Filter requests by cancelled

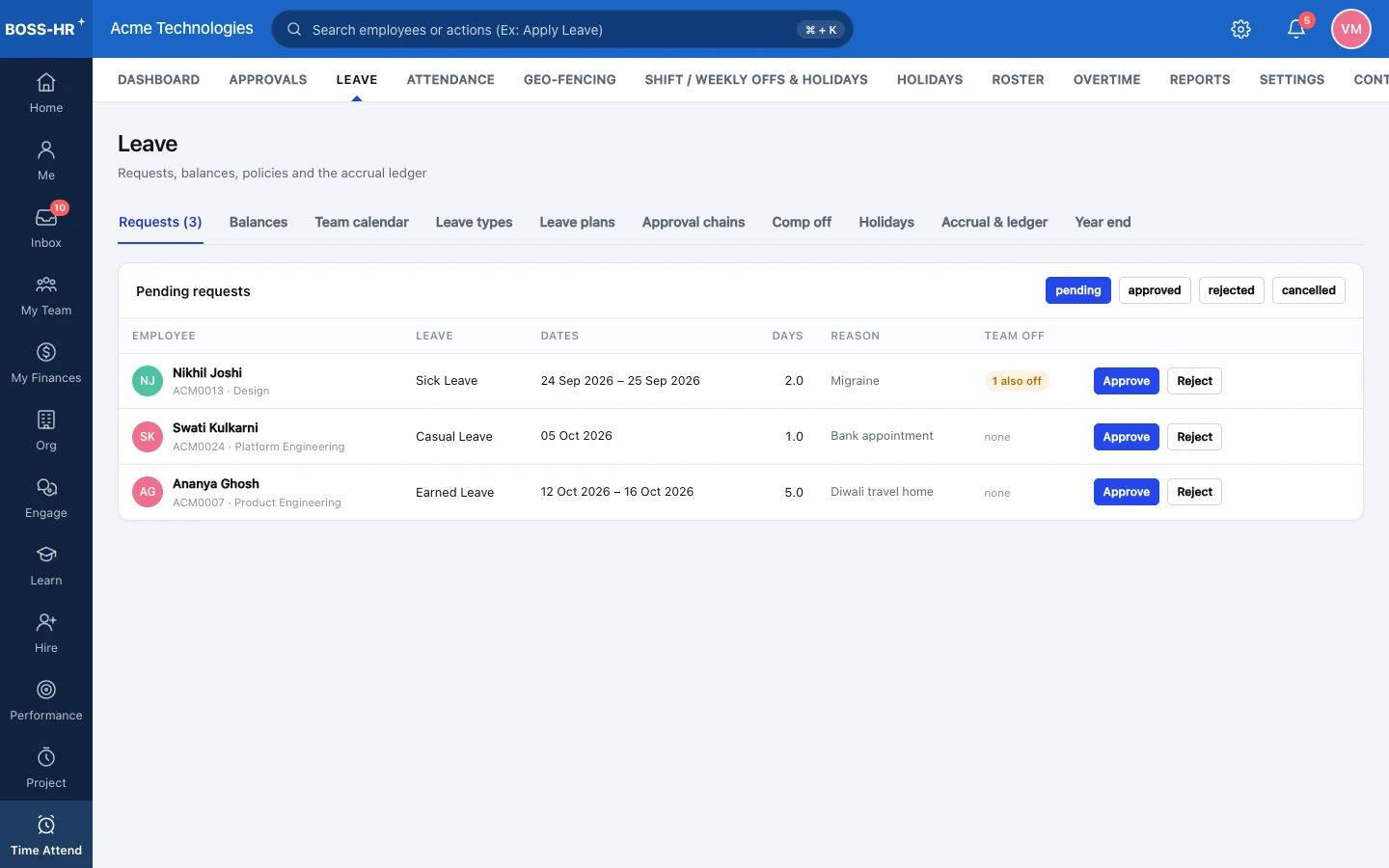(1309, 290)
